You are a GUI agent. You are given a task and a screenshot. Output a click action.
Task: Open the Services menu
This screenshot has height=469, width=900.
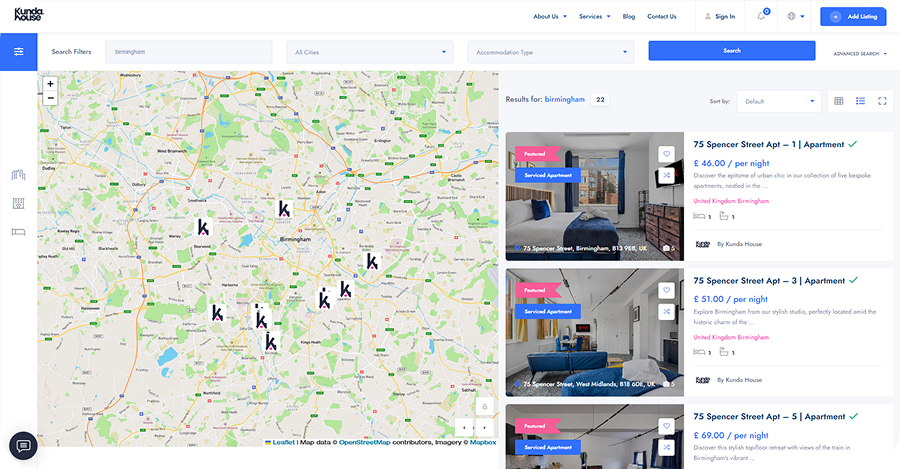595,17
